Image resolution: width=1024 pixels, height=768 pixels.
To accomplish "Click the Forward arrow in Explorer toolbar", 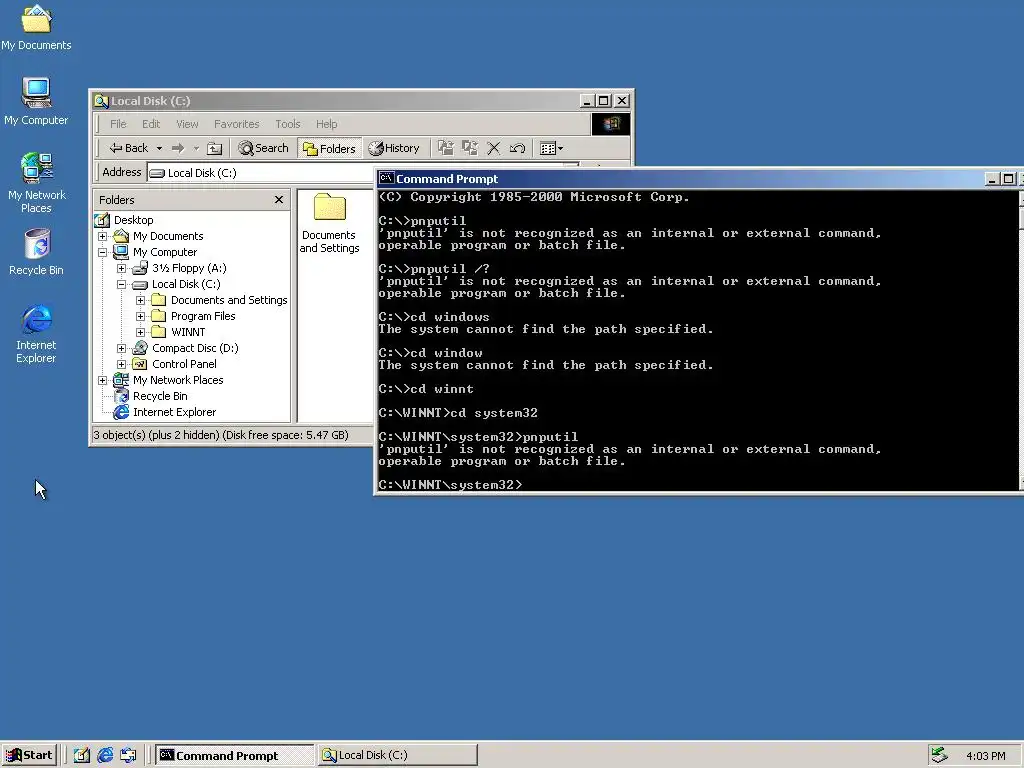I will click(178, 148).
